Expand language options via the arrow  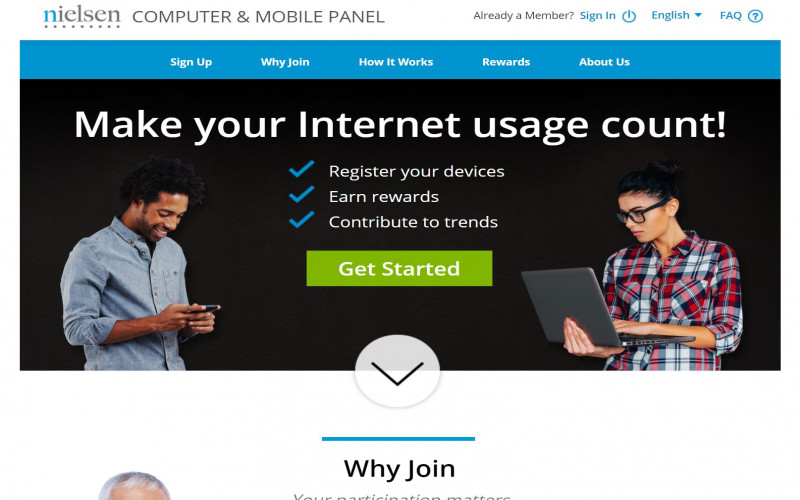[x=698, y=15]
